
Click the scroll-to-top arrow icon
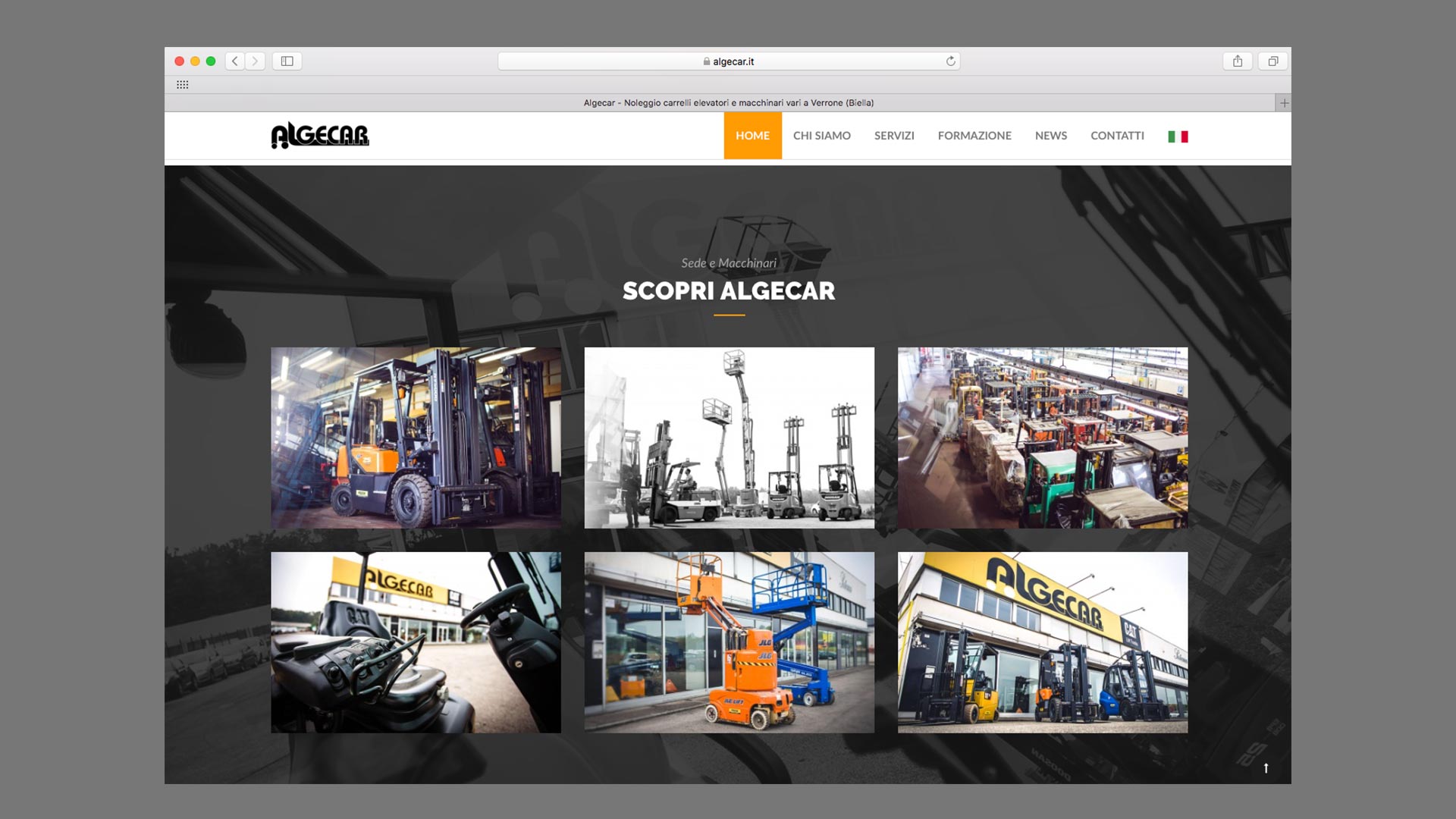tap(1266, 768)
